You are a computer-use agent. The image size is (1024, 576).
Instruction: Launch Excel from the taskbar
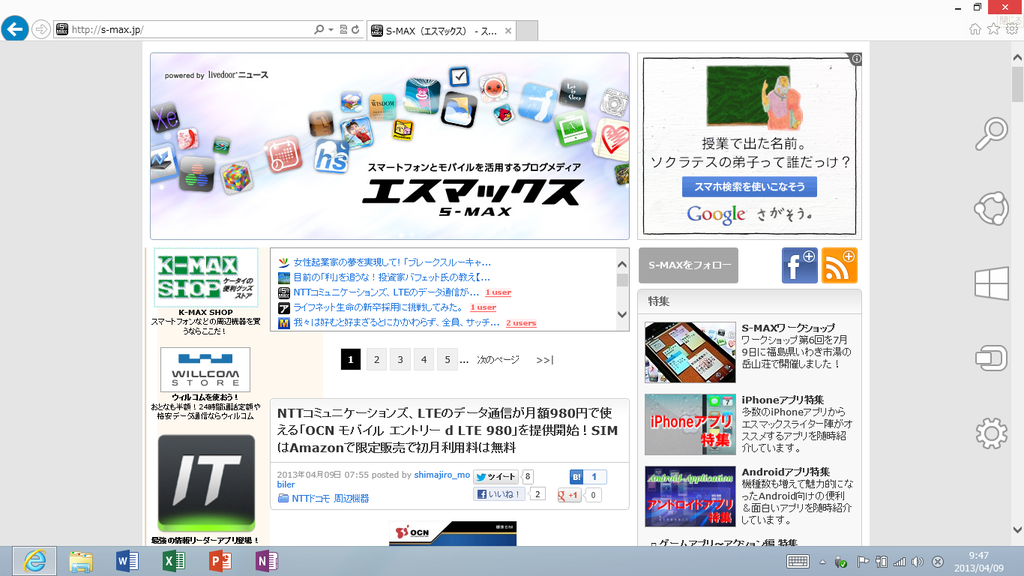(174, 561)
